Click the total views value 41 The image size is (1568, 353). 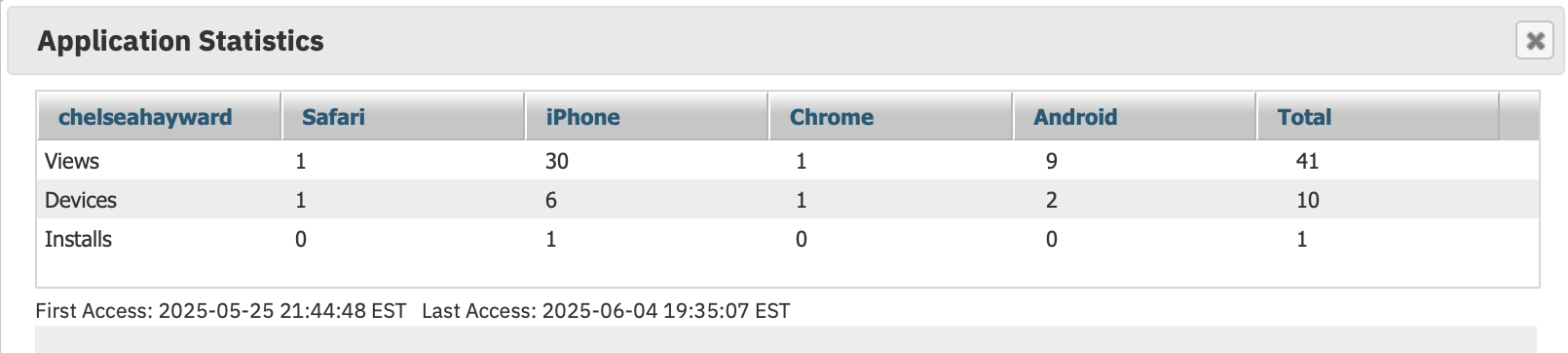pos(1307,161)
